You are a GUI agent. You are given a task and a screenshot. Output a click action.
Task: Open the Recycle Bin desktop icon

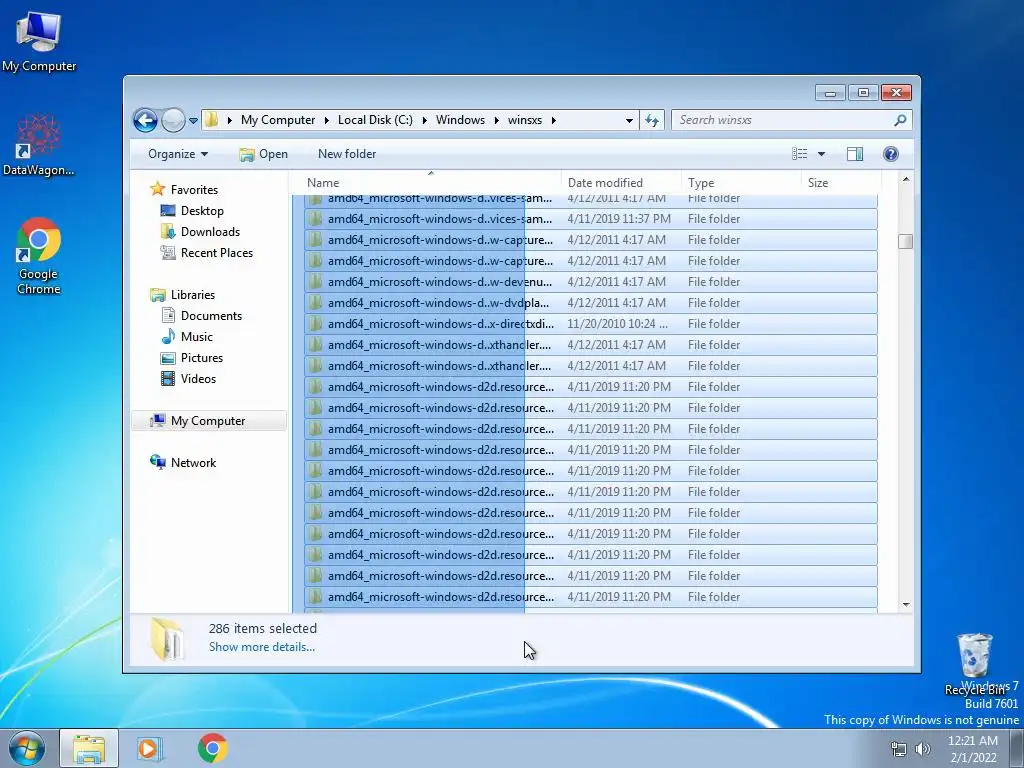click(x=974, y=664)
